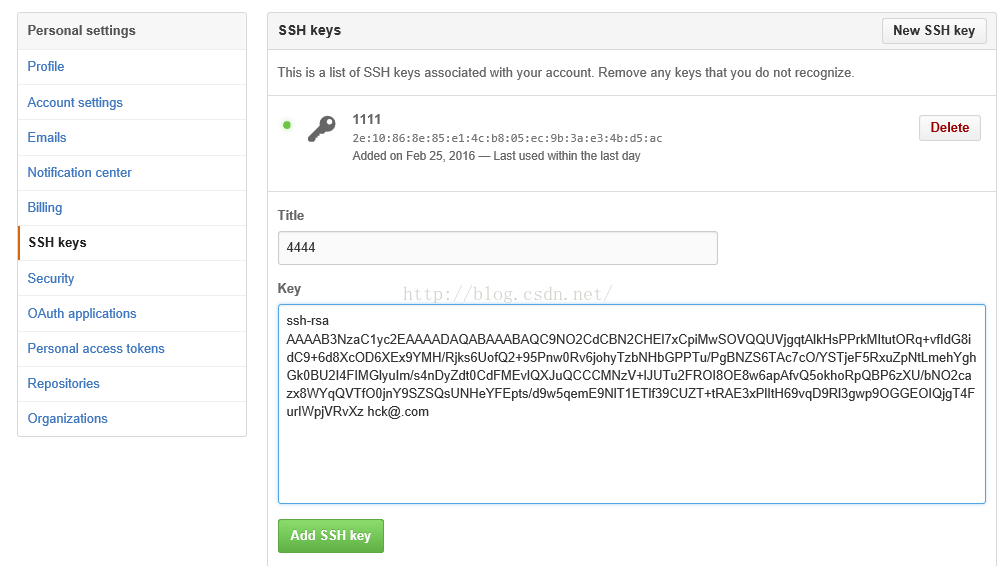Click the 1111 key name
The height and width of the screenshot is (566, 997).
click(x=367, y=119)
